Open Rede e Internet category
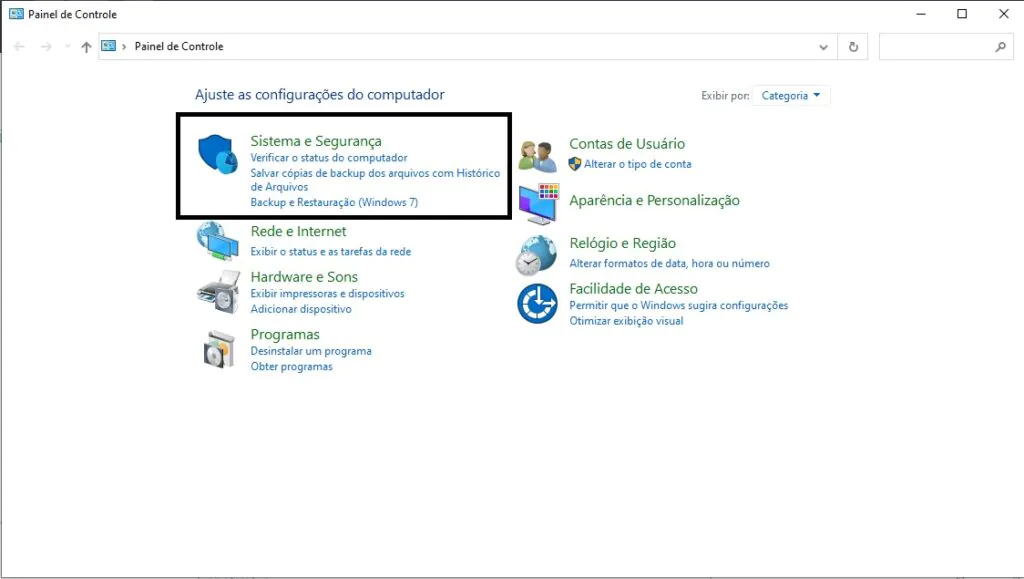1024x579 pixels. [x=298, y=231]
